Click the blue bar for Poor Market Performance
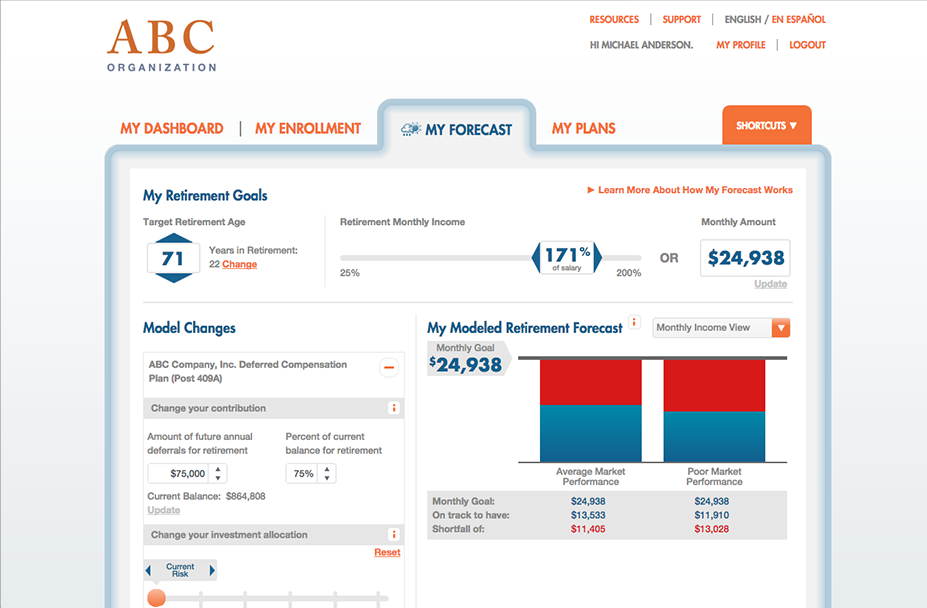 (x=714, y=436)
